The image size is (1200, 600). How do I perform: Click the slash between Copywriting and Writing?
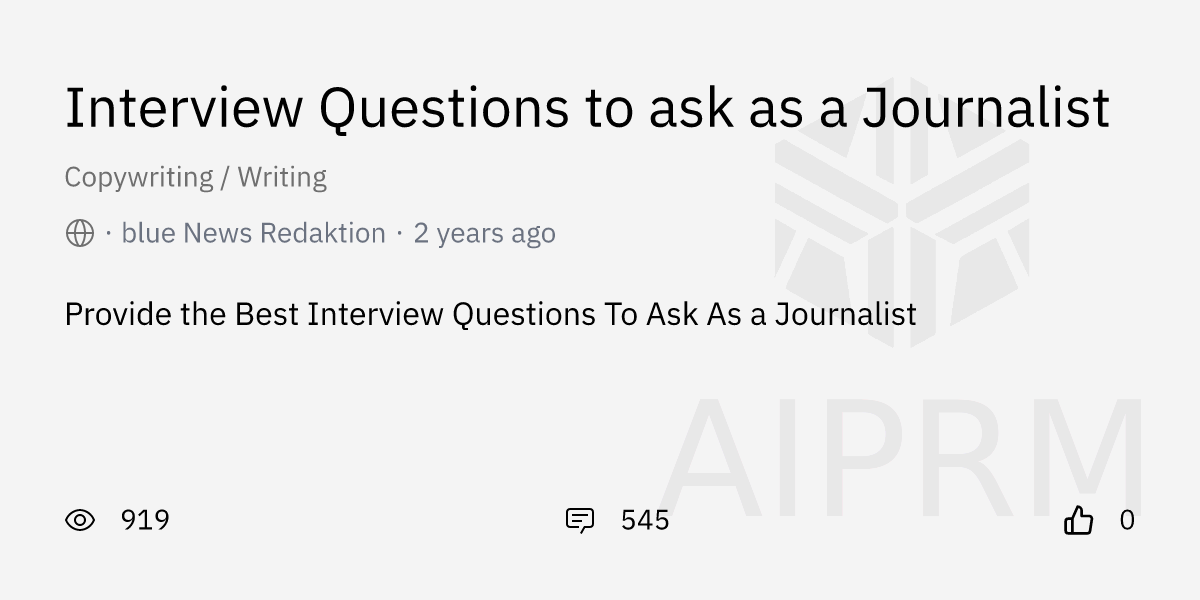pos(225,178)
